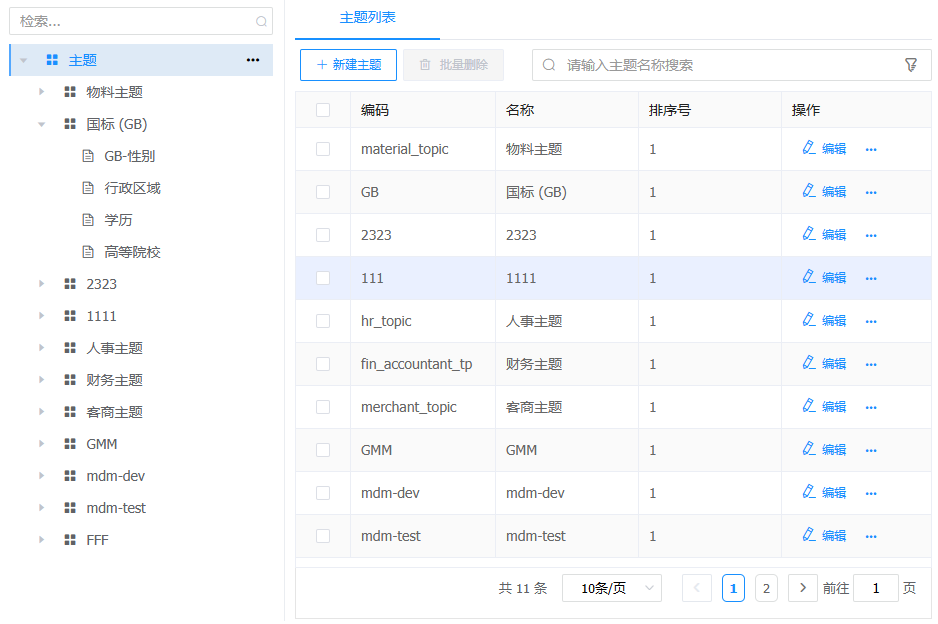Click document icon beside 行政区域
The image size is (938, 624).
[x=88, y=188]
